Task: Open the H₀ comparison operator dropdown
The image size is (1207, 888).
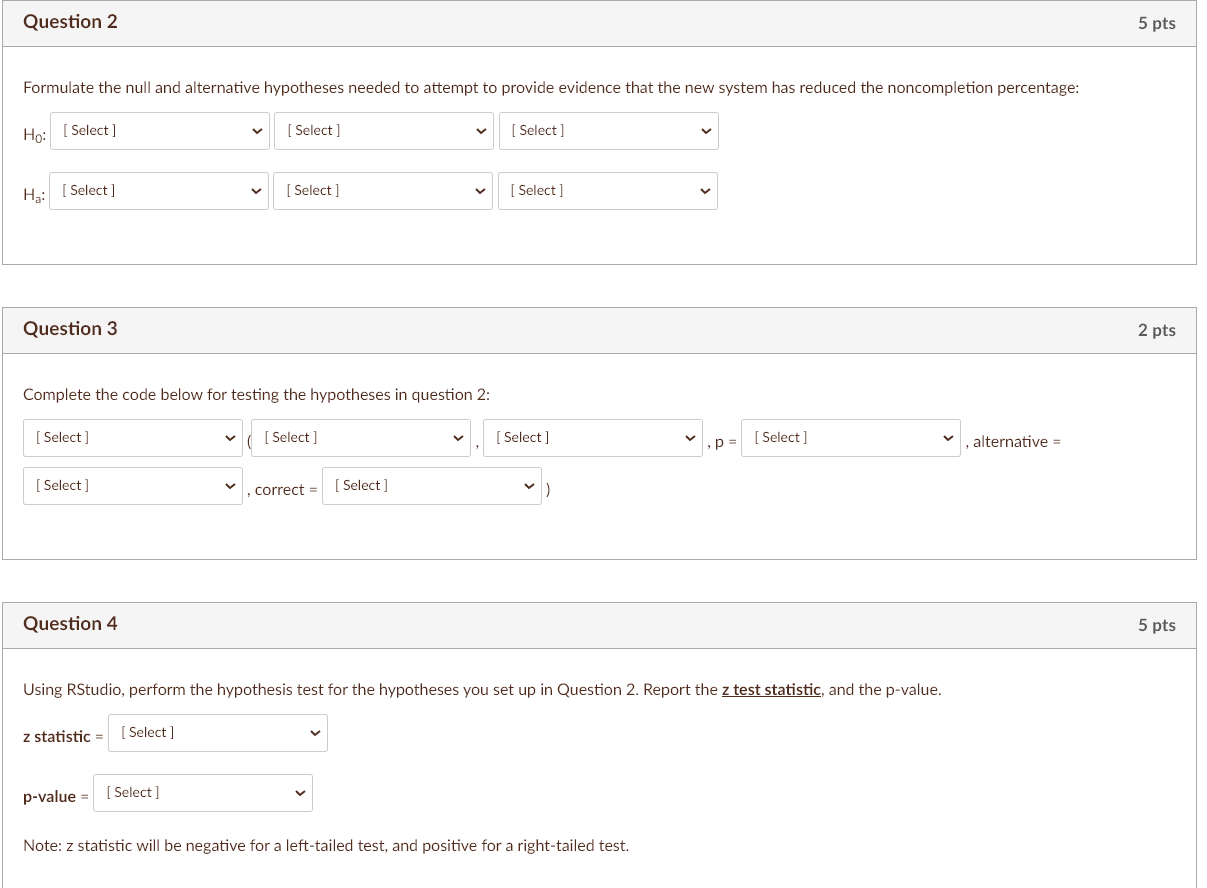Action: (x=383, y=130)
